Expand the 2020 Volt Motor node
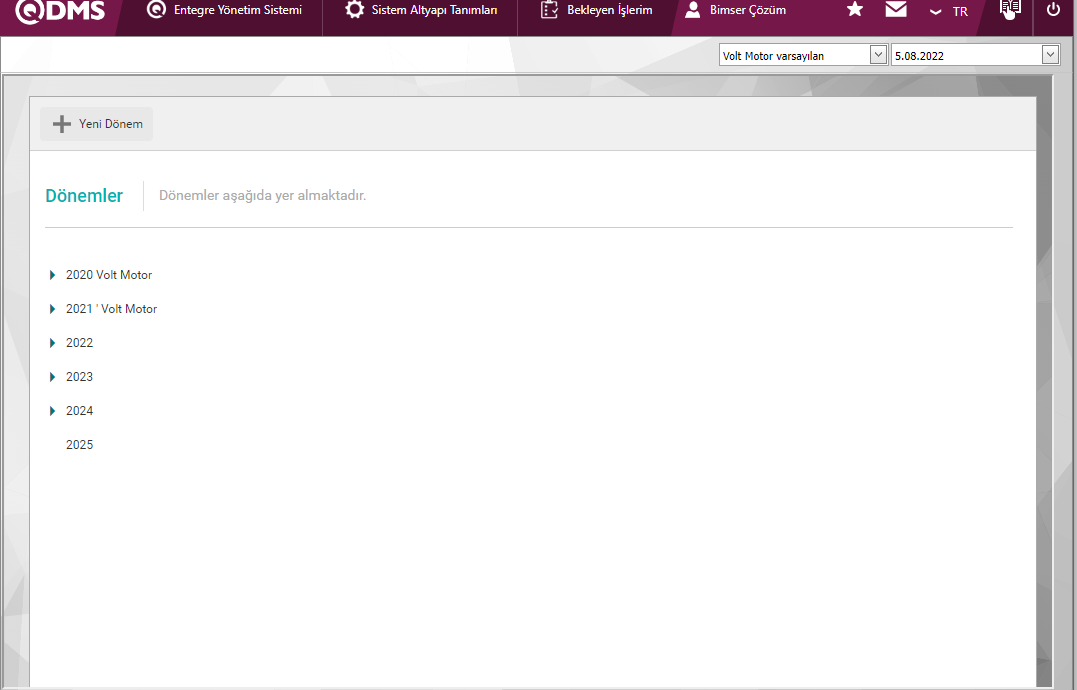The width and height of the screenshot is (1077, 690). coord(52,275)
